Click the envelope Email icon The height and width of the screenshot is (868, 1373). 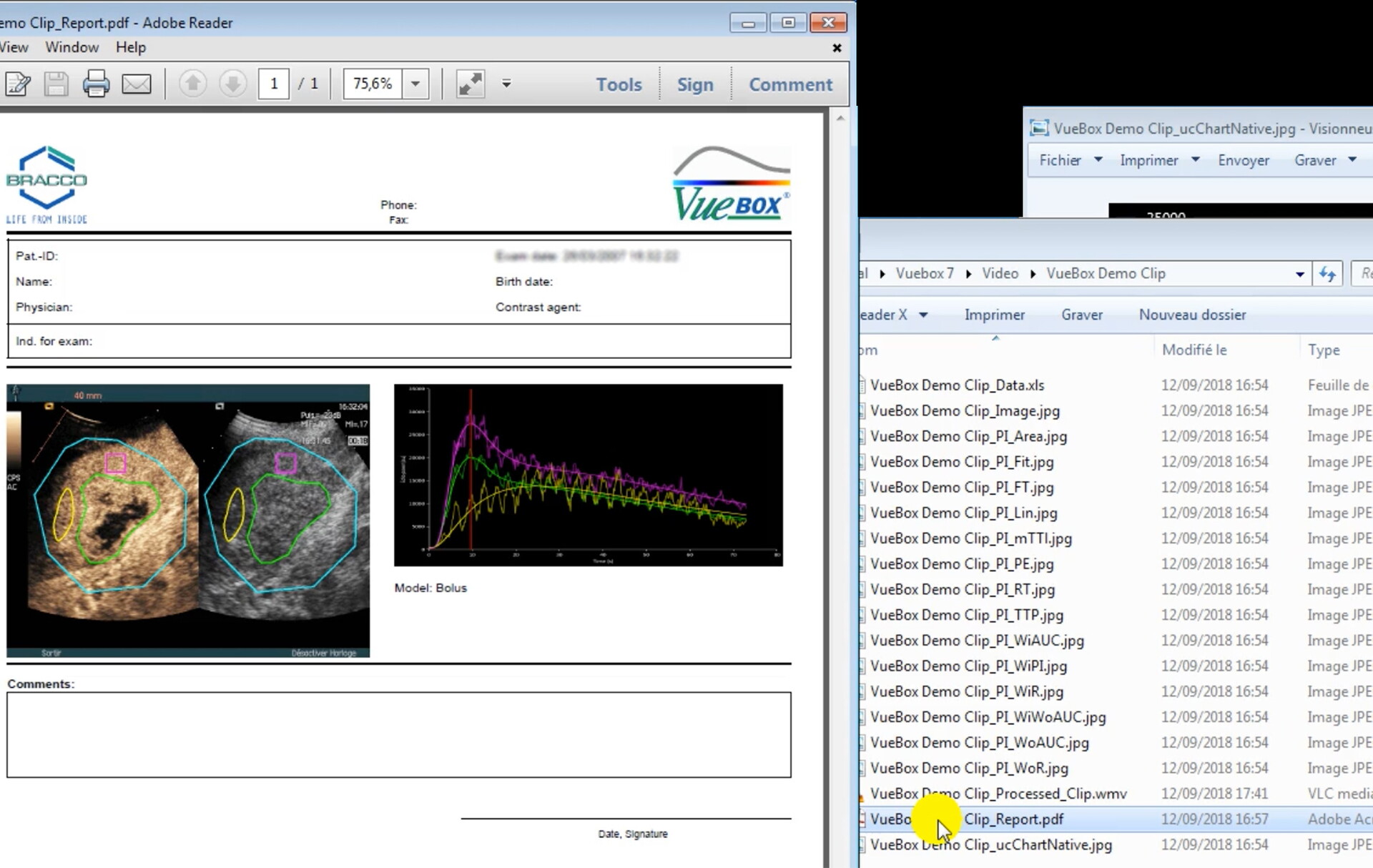(x=136, y=84)
